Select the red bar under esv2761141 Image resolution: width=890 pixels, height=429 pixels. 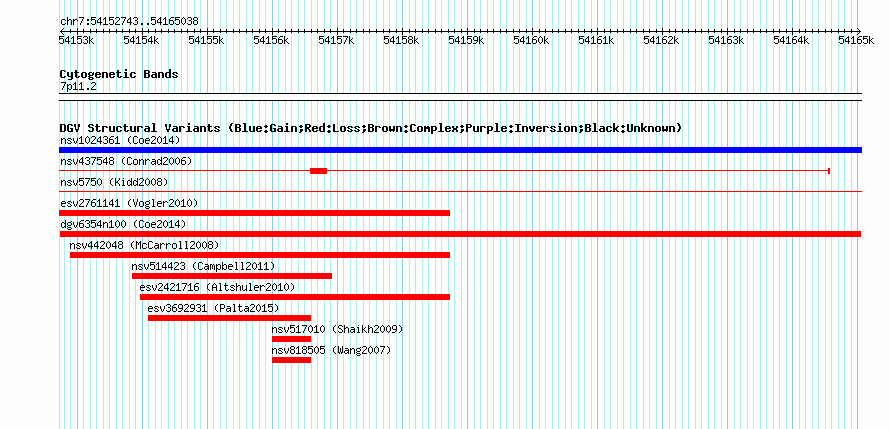[x=254, y=213]
